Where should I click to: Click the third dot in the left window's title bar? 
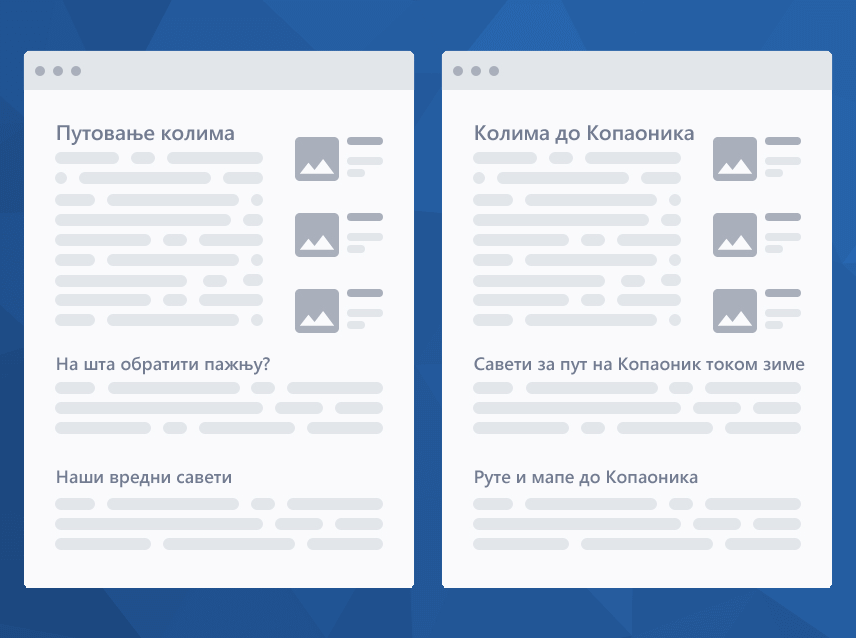click(x=76, y=71)
